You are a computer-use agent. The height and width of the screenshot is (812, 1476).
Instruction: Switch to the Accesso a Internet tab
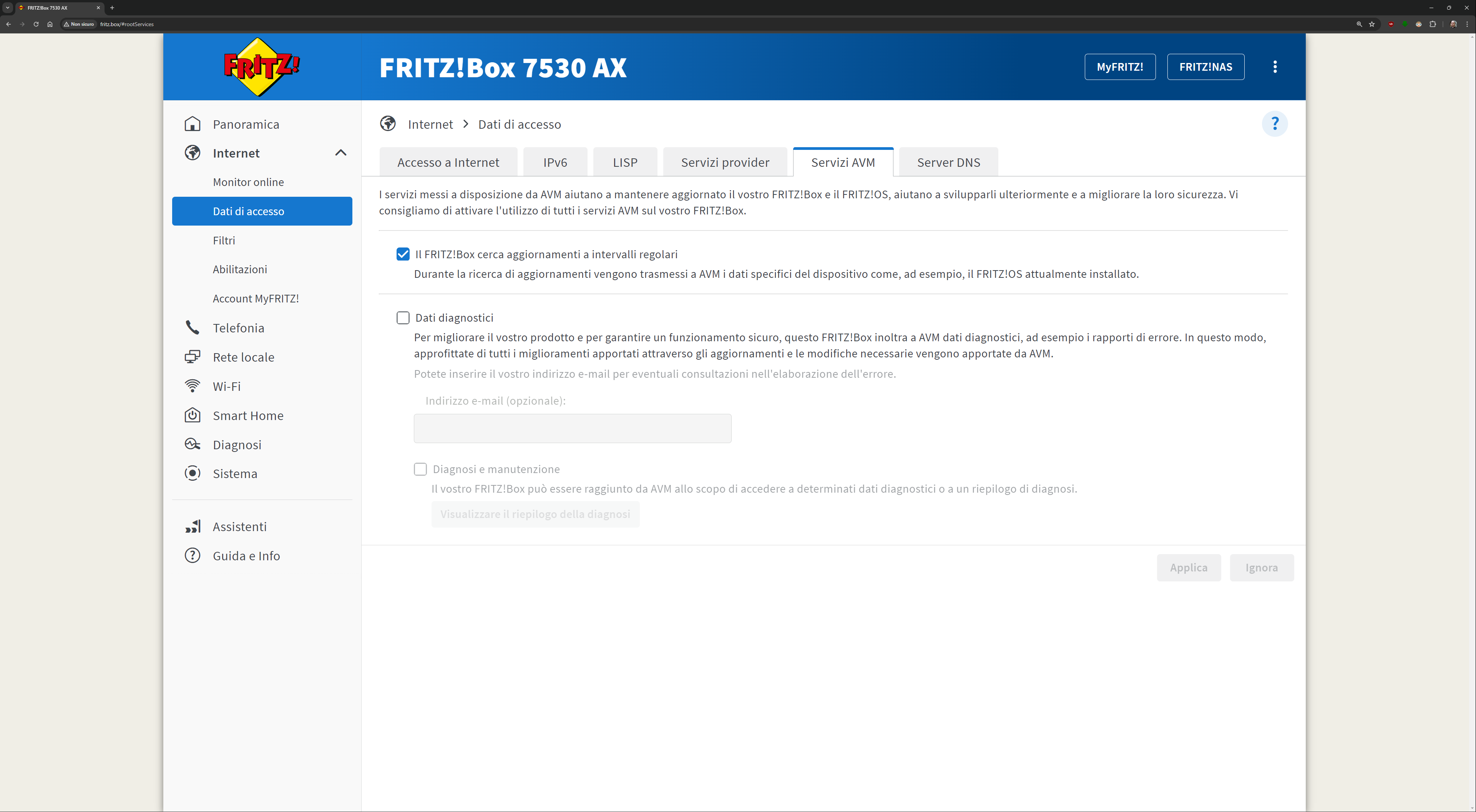click(x=448, y=163)
